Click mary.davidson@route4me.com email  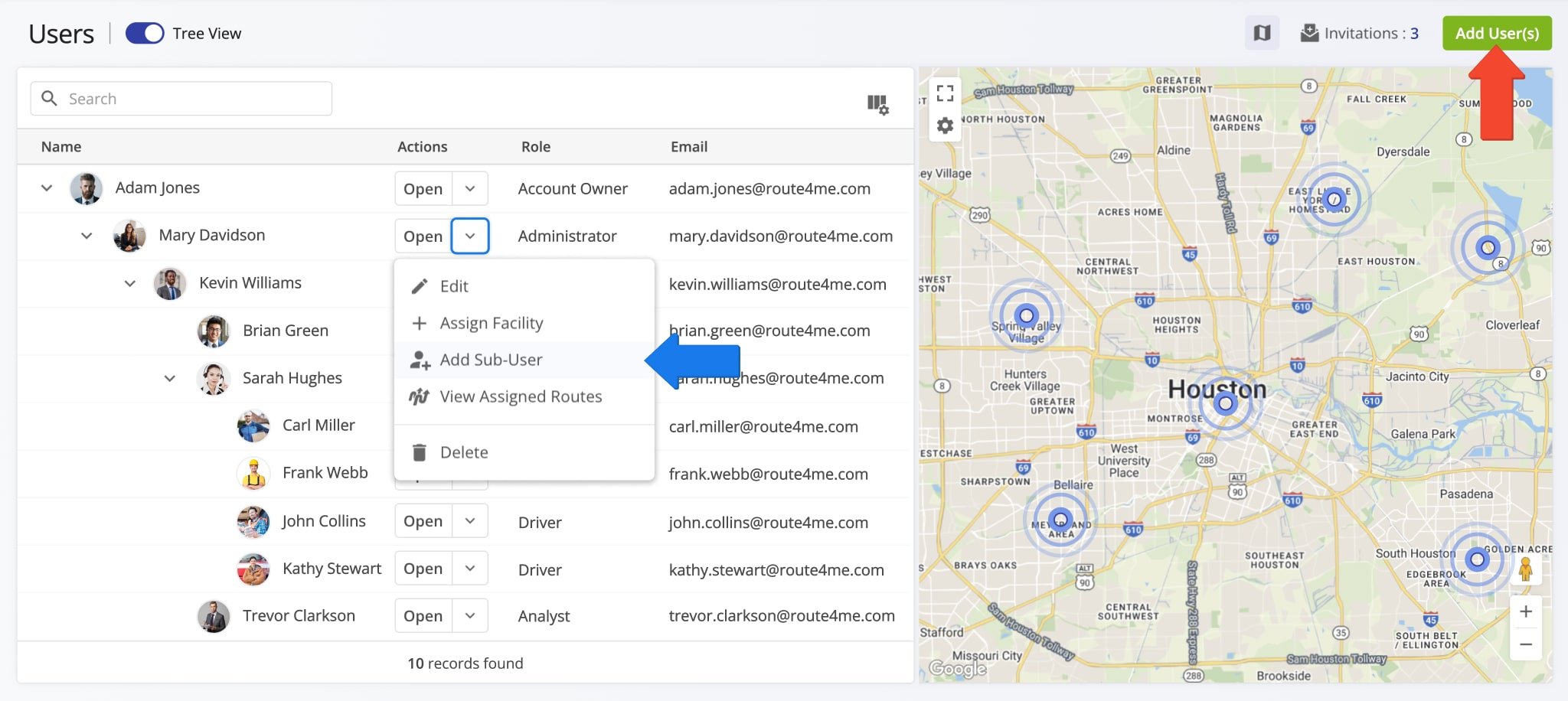781,236
